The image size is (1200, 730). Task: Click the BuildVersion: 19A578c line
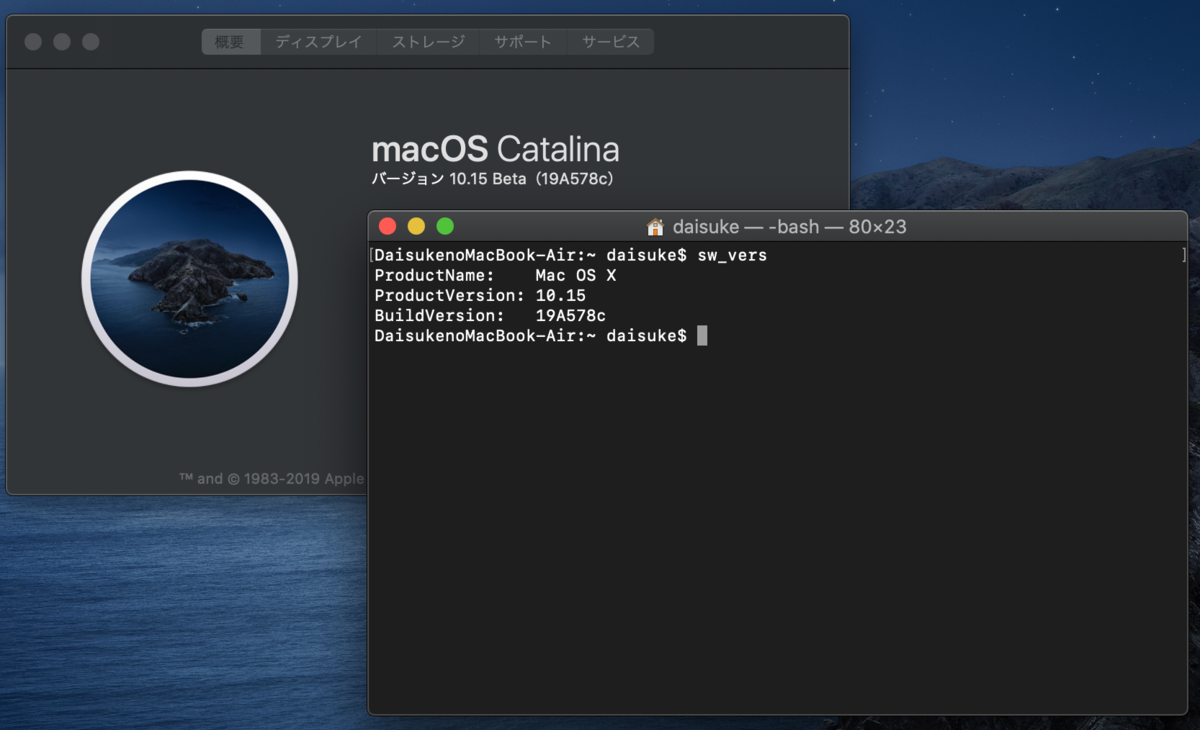coord(490,316)
